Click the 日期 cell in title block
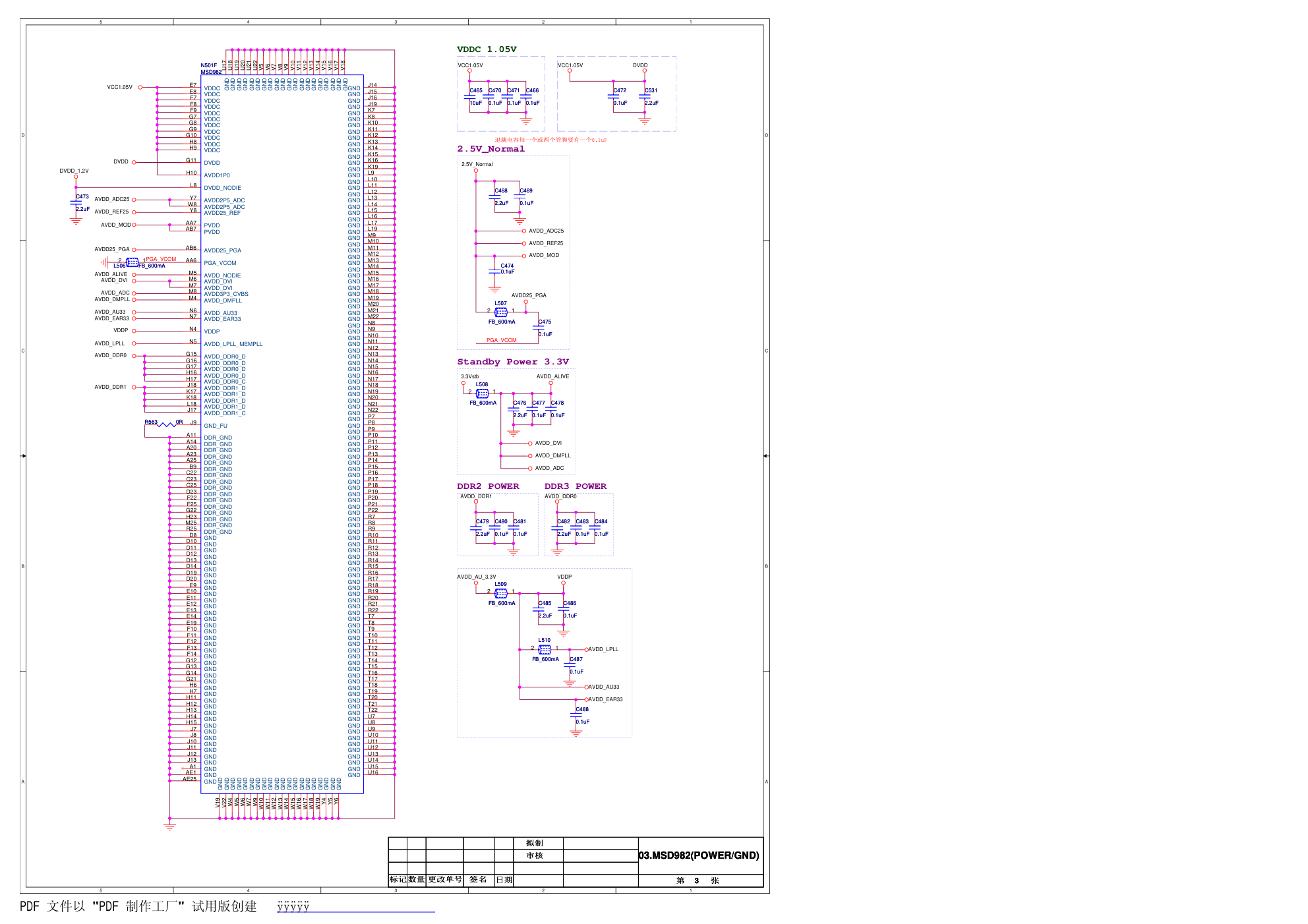 click(504, 880)
